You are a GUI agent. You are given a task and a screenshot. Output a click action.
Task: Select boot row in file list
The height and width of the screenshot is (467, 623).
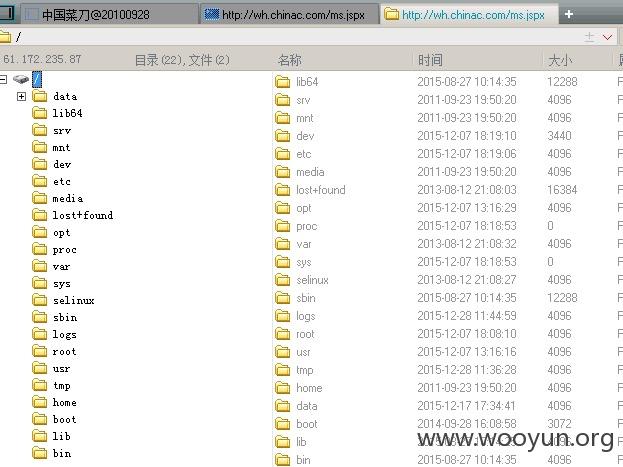tap(447, 424)
